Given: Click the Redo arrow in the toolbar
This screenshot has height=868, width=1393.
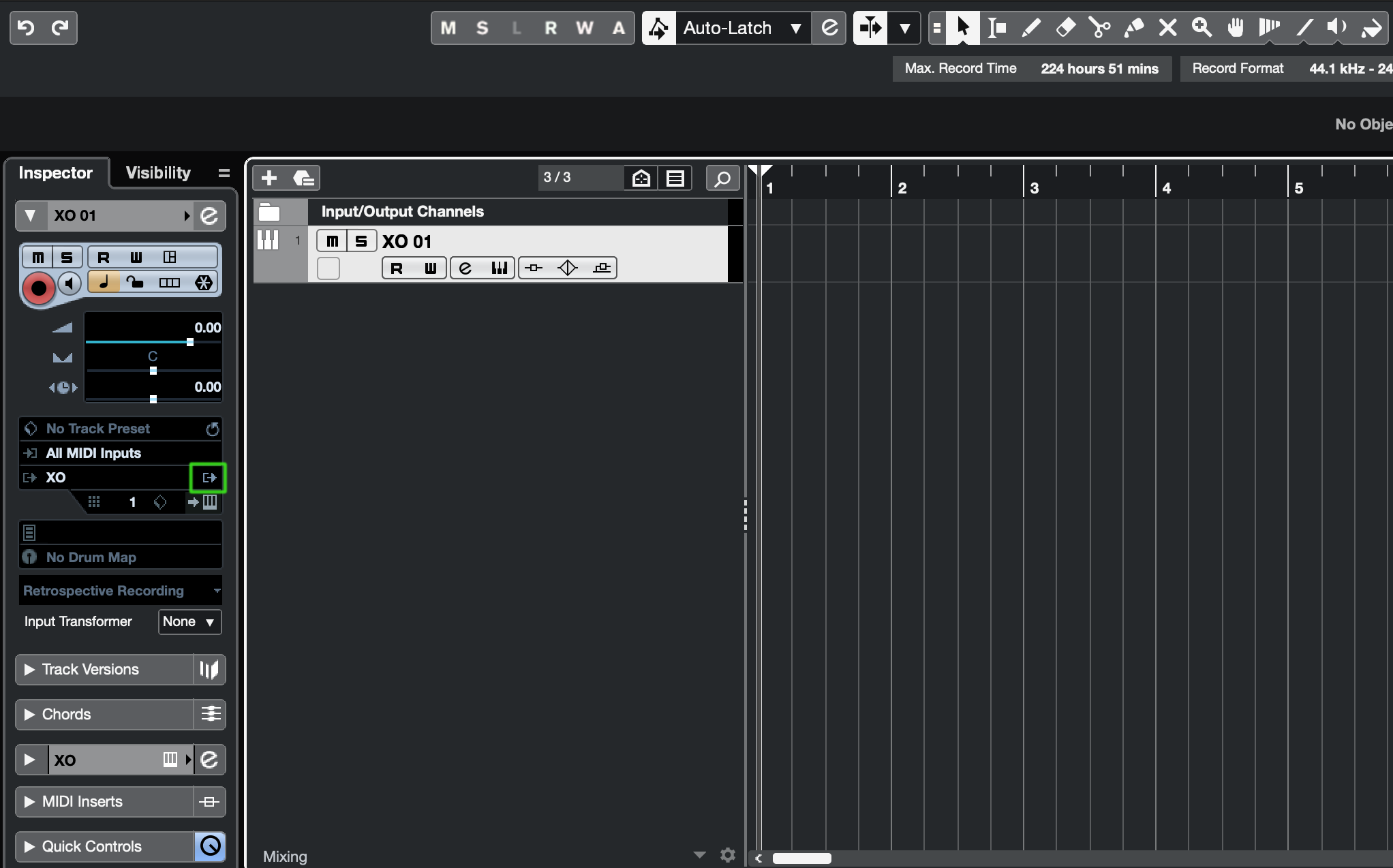Looking at the screenshot, I should (60, 28).
